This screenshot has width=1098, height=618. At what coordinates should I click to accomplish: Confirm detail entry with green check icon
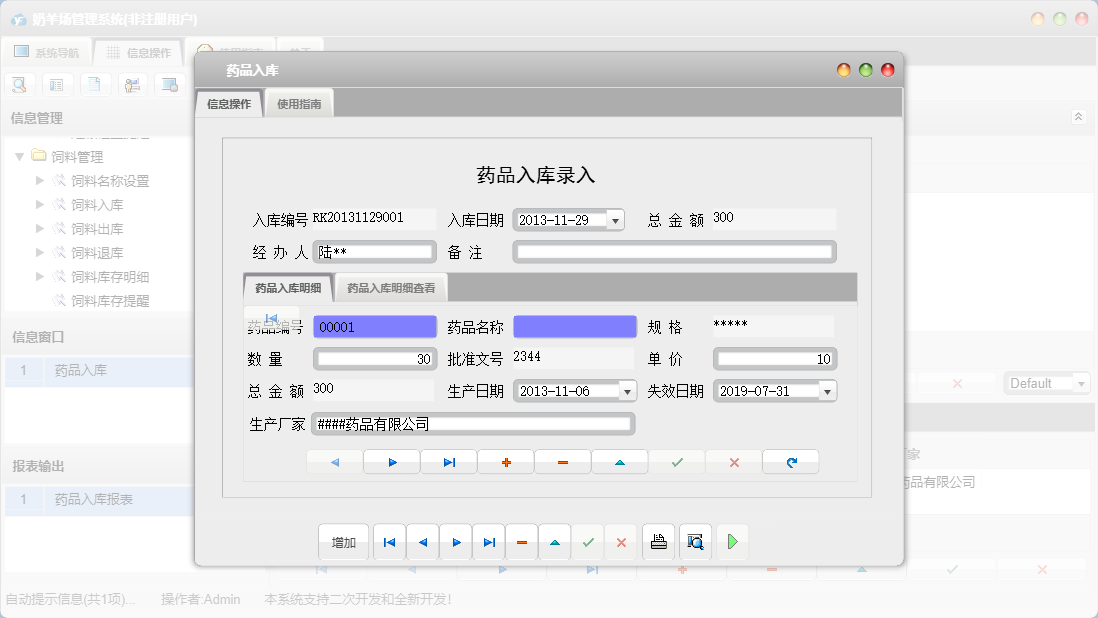pos(676,461)
